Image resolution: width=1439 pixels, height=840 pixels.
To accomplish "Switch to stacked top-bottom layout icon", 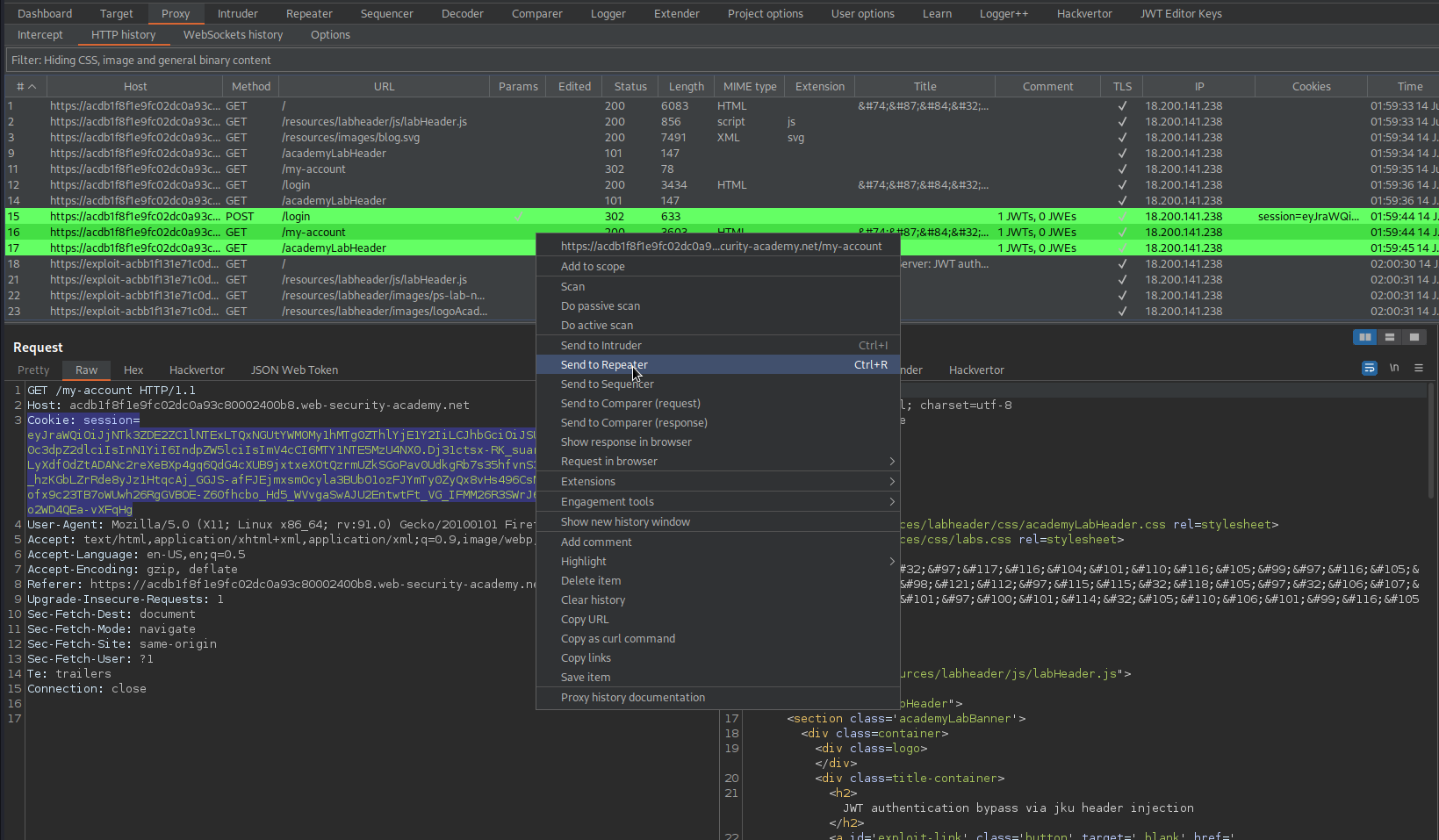I will point(1389,337).
